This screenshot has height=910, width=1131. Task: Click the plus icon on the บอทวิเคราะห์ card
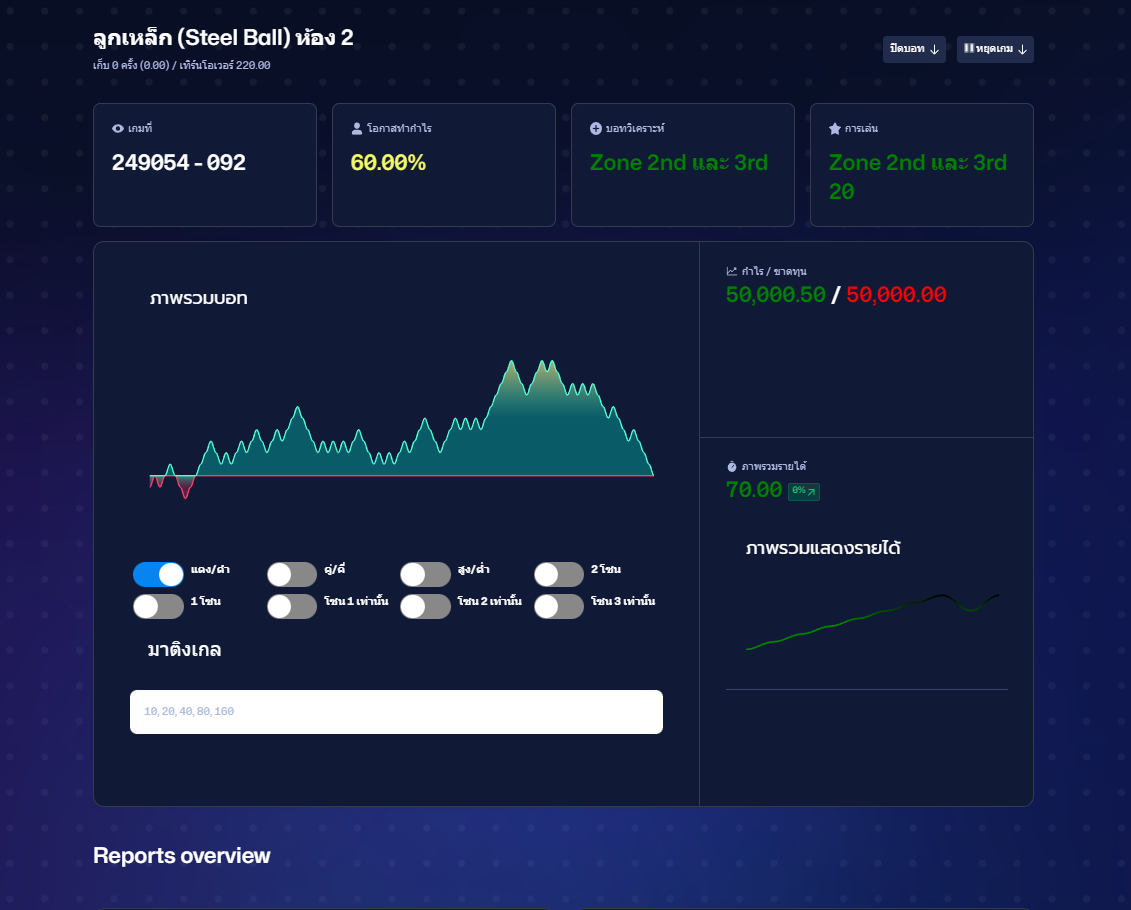[x=596, y=128]
